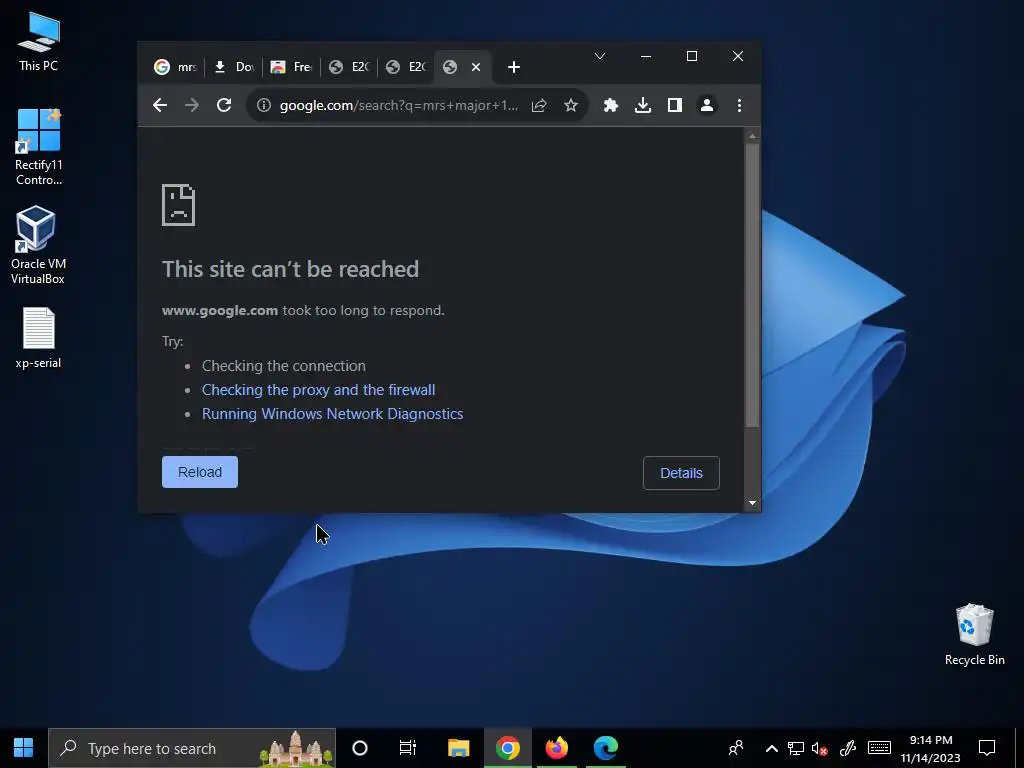Click the blue Reload button
Viewport: 1024px width, 768px height.
(200, 472)
